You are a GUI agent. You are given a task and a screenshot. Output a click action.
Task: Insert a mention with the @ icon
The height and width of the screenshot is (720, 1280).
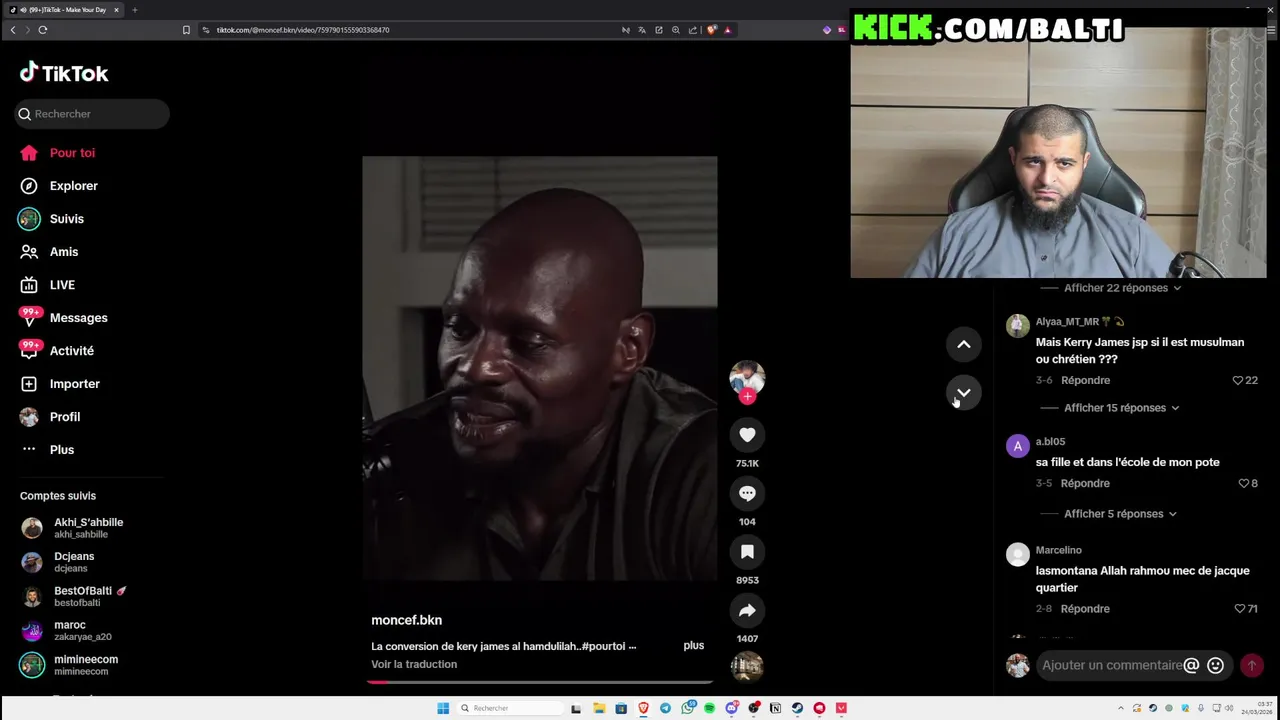point(1191,665)
